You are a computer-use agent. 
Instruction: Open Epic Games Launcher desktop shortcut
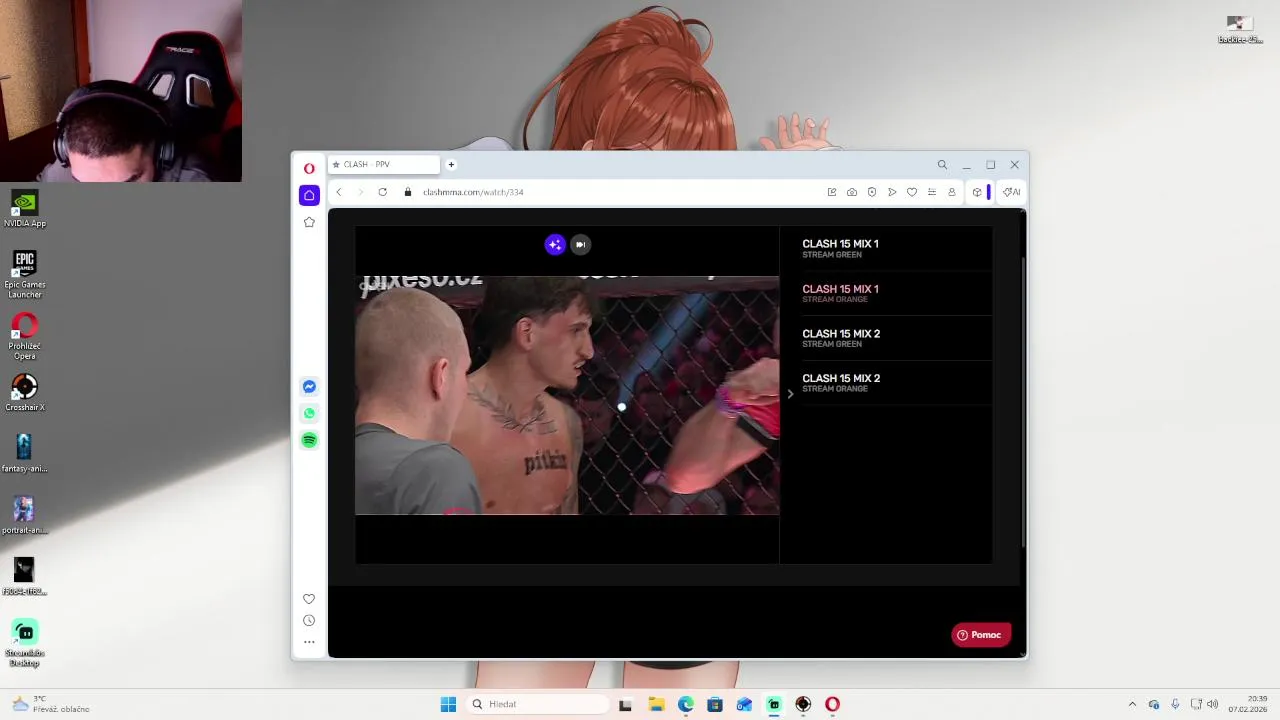pyautogui.click(x=24, y=274)
